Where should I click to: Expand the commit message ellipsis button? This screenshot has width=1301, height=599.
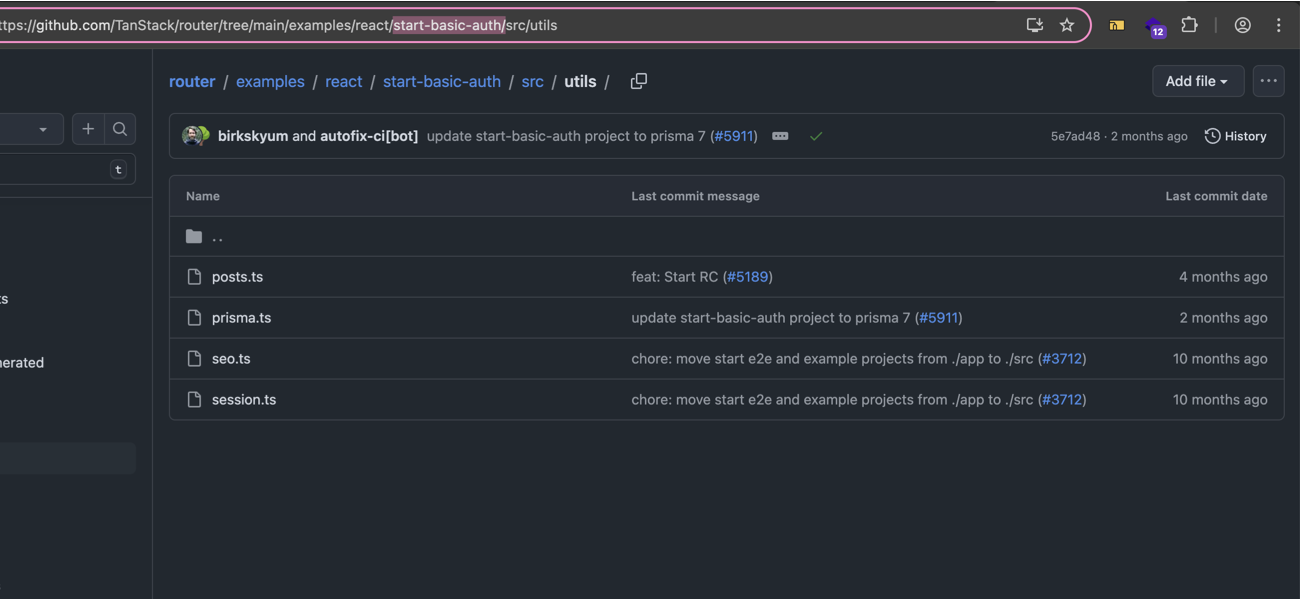pyautogui.click(x=780, y=136)
